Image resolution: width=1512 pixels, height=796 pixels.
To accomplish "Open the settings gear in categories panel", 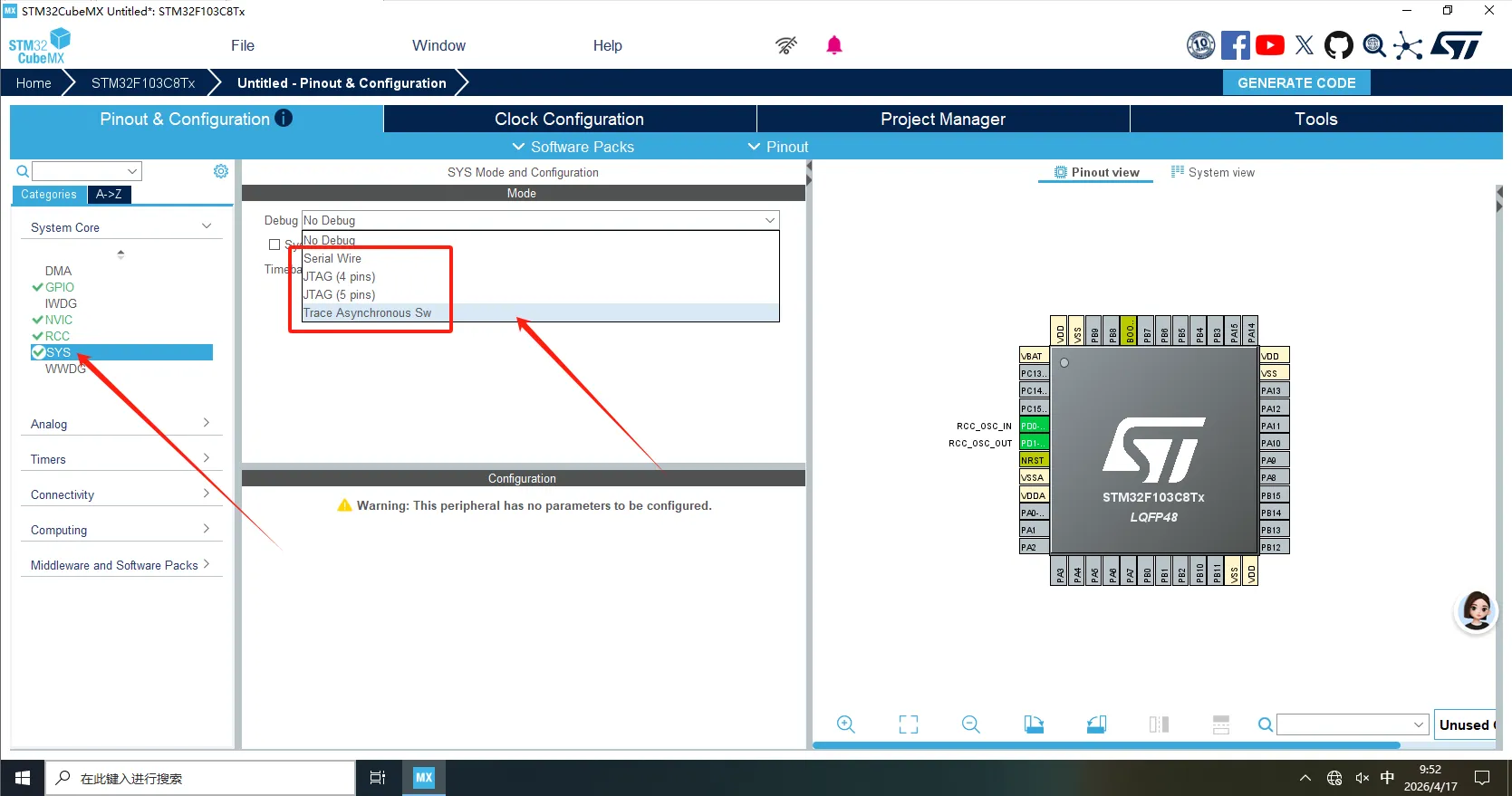I will click(220, 171).
